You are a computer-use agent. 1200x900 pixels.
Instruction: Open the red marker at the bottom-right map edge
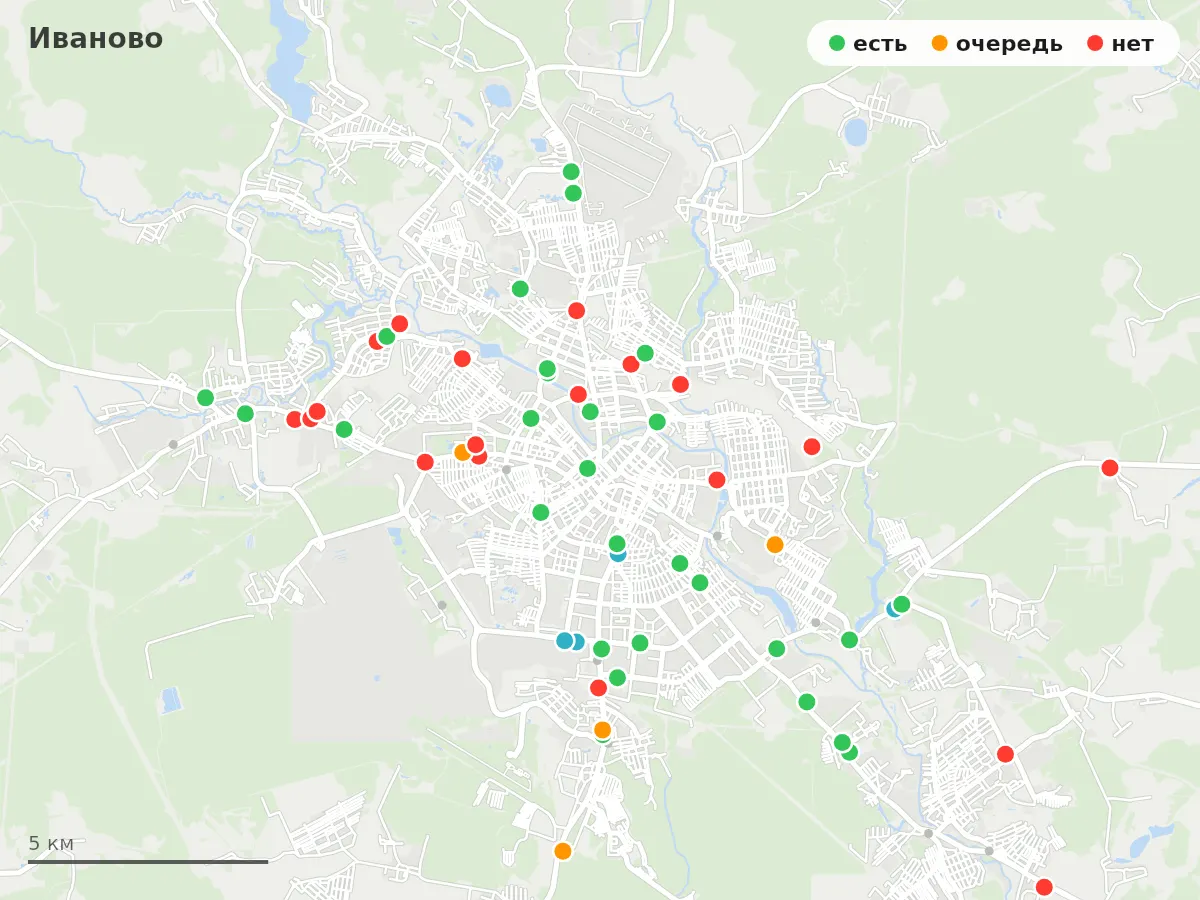pyautogui.click(x=1044, y=887)
